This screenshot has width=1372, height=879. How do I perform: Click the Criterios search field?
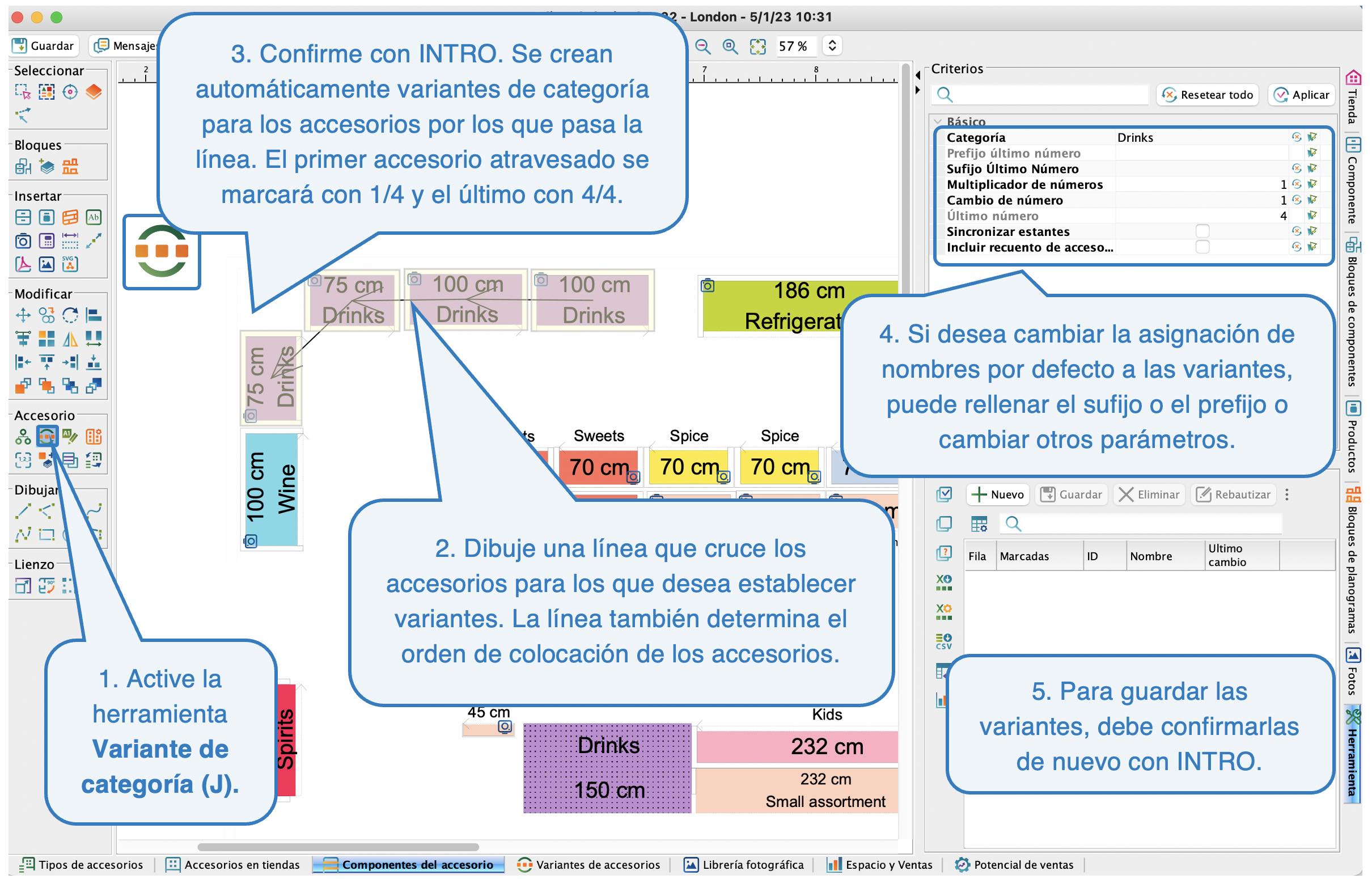[x=1040, y=95]
